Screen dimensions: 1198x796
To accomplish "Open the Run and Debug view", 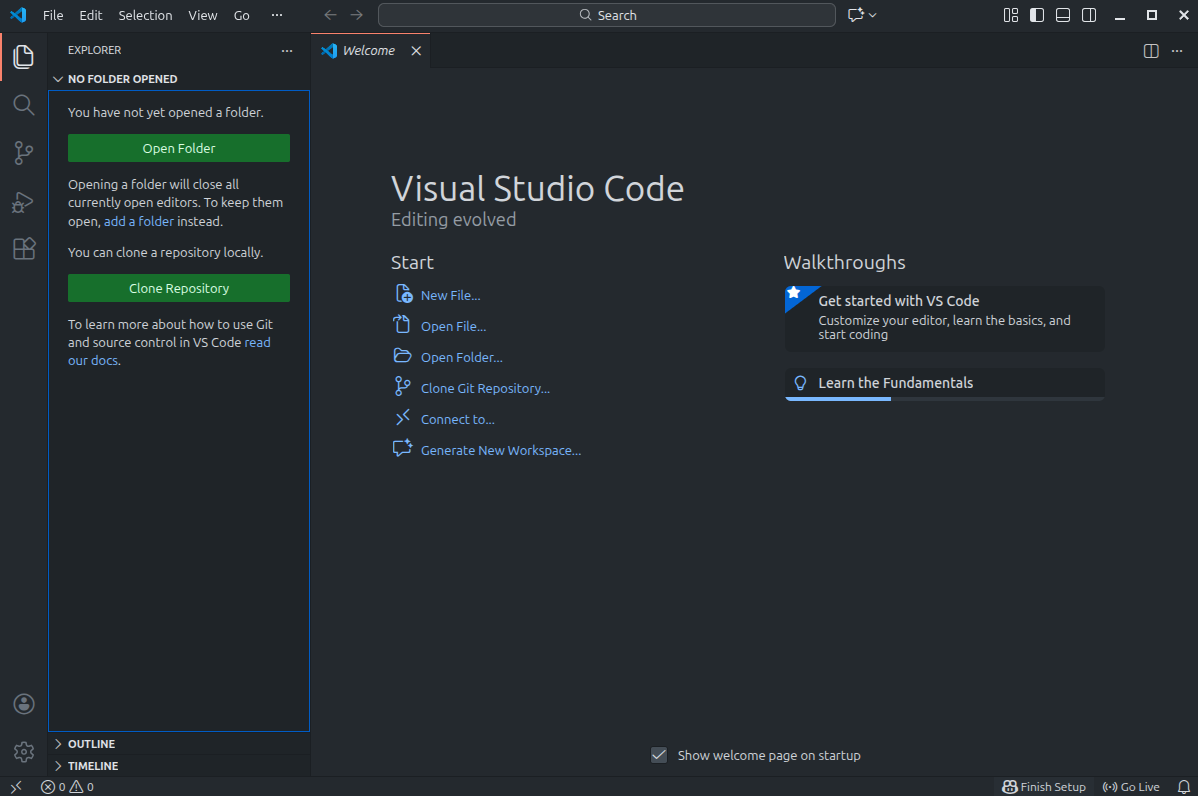I will coord(23,201).
